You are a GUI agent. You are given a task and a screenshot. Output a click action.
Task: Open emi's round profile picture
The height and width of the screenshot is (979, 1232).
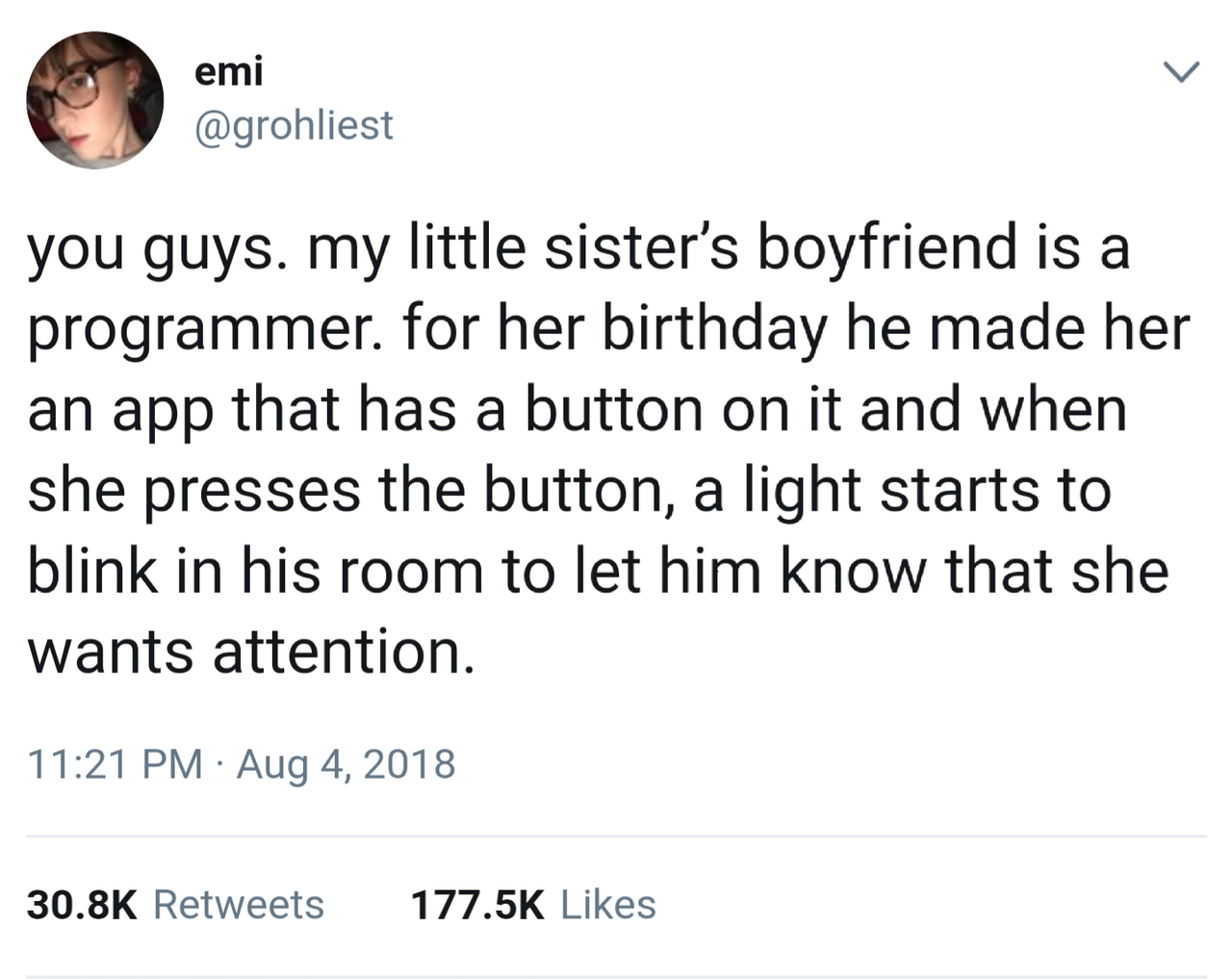(x=94, y=100)
